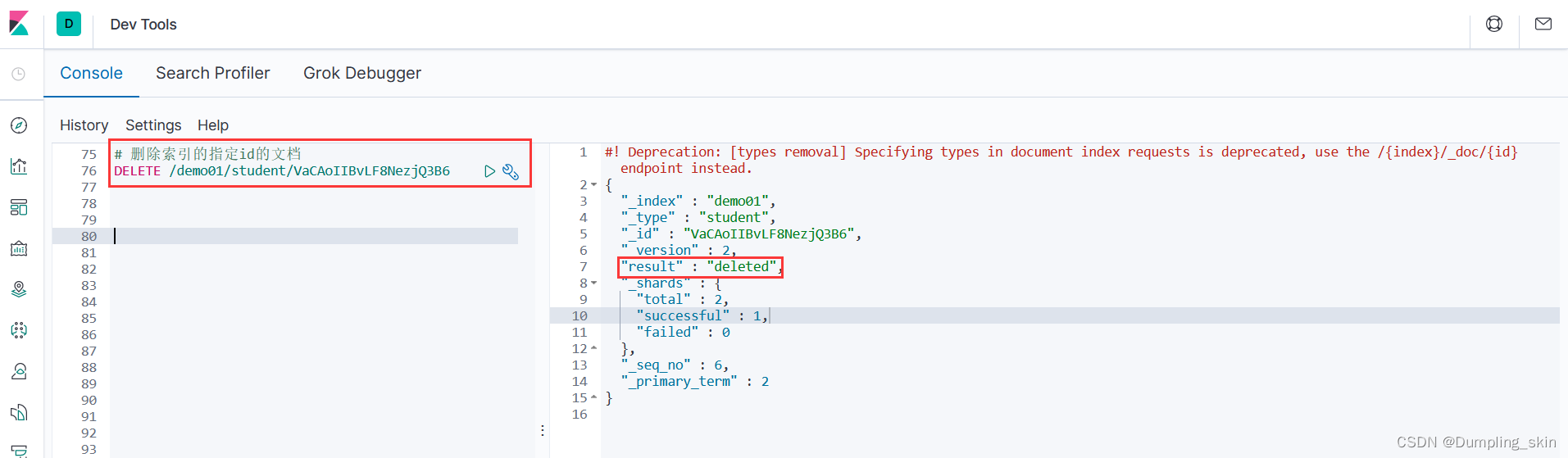Screen dimensions: 1568x458
Task: Open History menu
Action: (x=84, y=125)
